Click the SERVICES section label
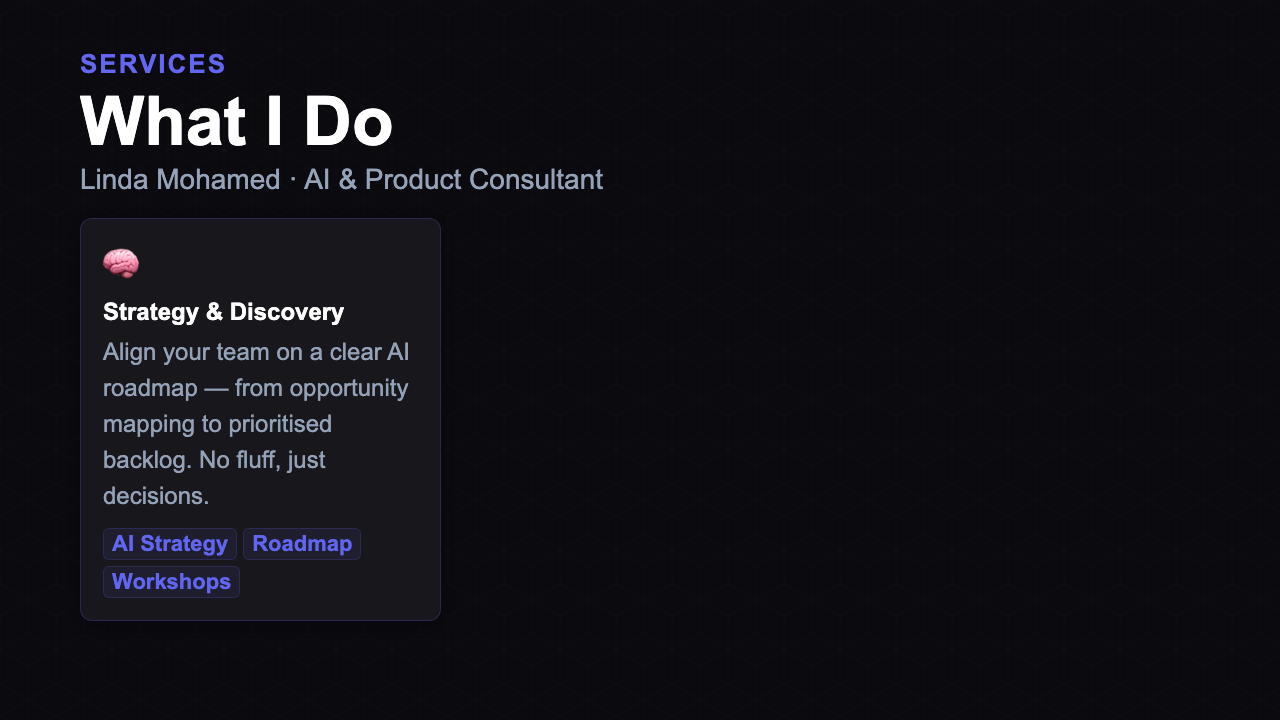 [152, 63]
